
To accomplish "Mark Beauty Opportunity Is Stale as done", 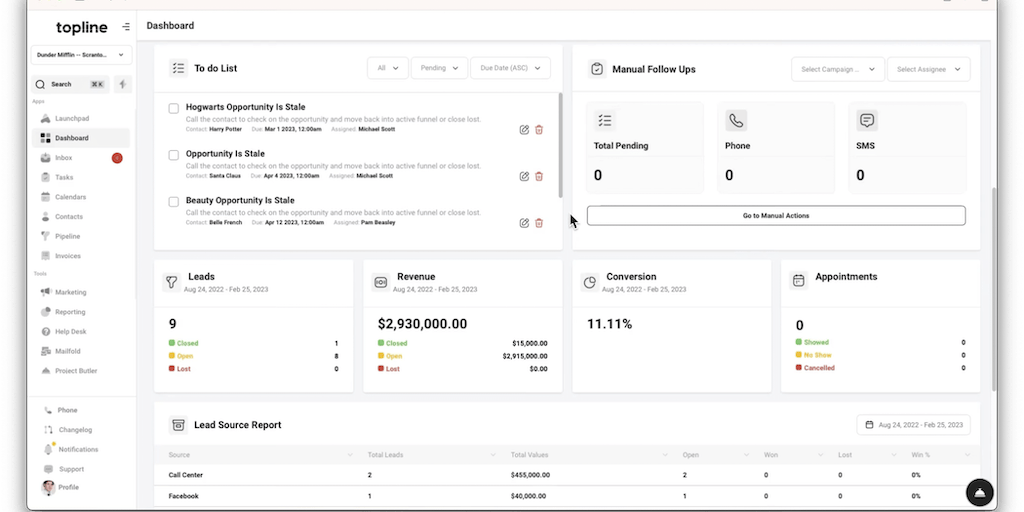I will [174, 202].
